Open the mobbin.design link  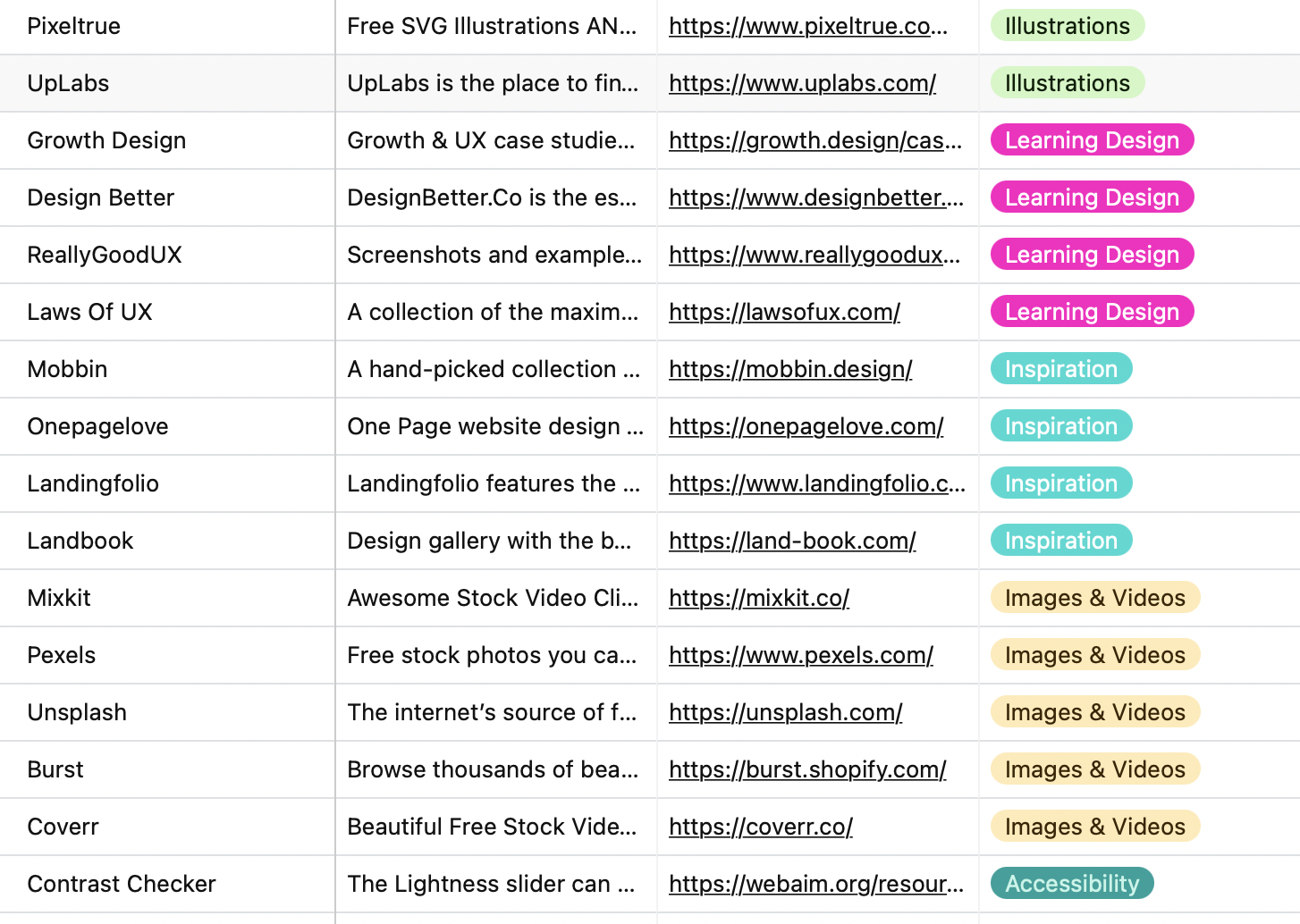coord(790,369)
